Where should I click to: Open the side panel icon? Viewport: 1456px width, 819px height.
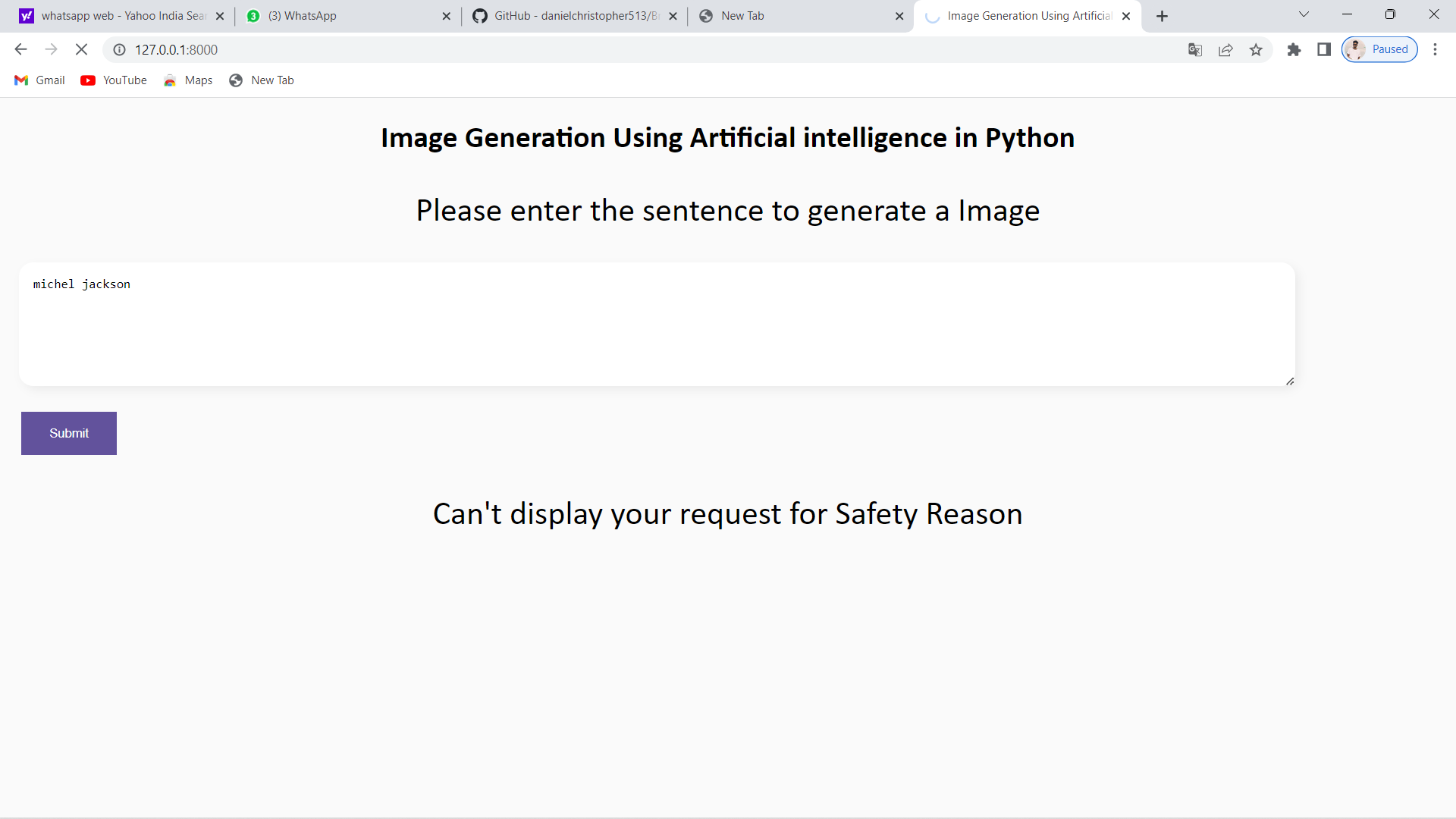click(1324, 49)
